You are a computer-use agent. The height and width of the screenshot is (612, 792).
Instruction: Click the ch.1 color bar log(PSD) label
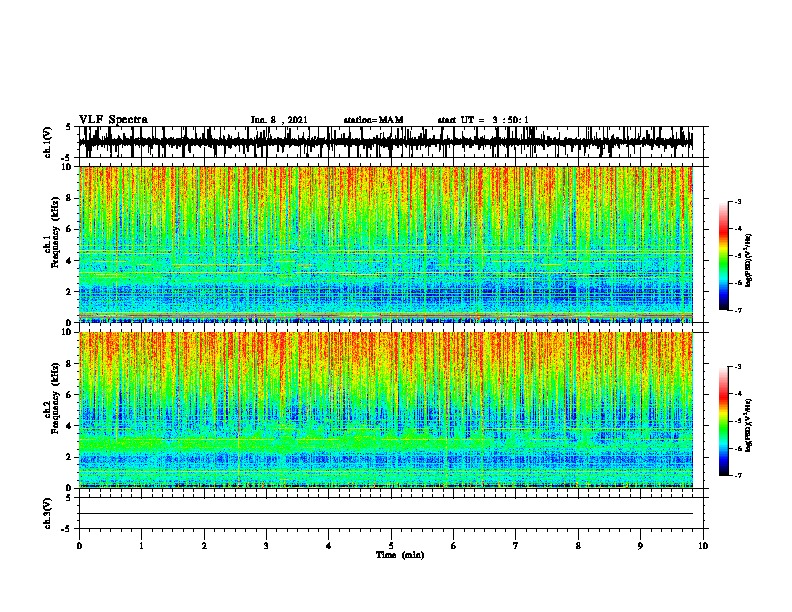pos(749,260)
